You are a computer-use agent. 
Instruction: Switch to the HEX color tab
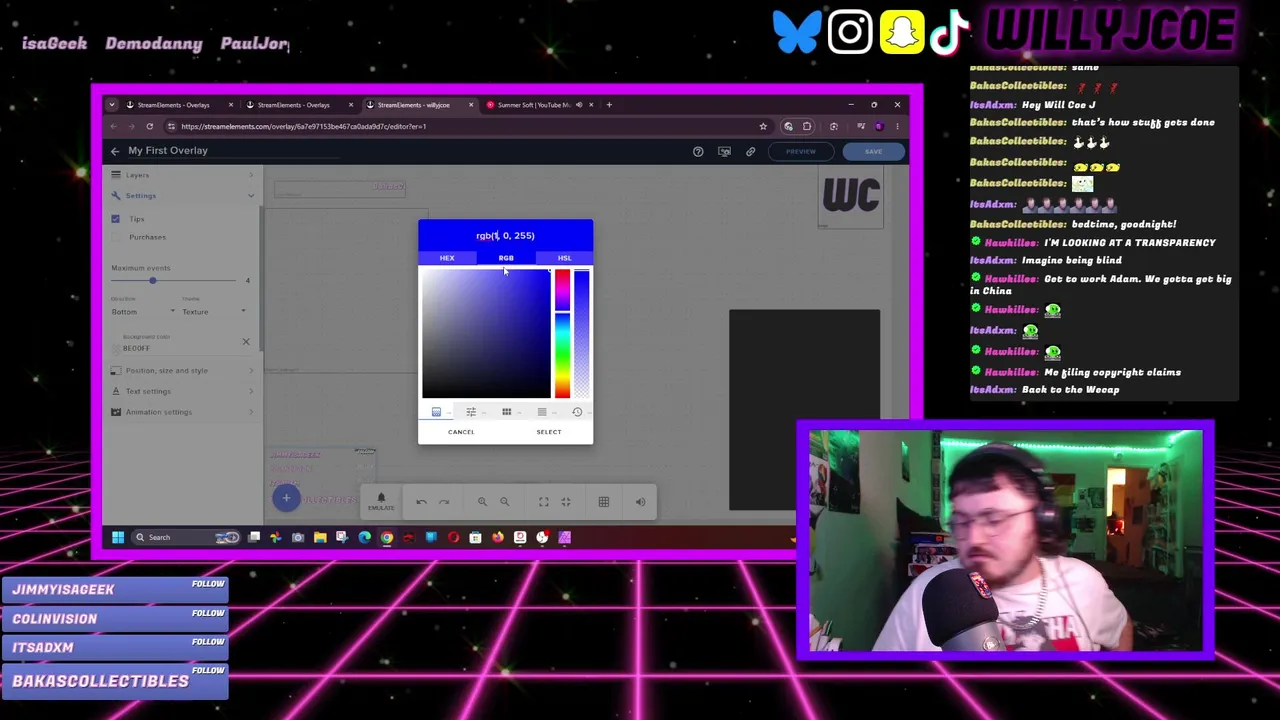tap(447, 258)
